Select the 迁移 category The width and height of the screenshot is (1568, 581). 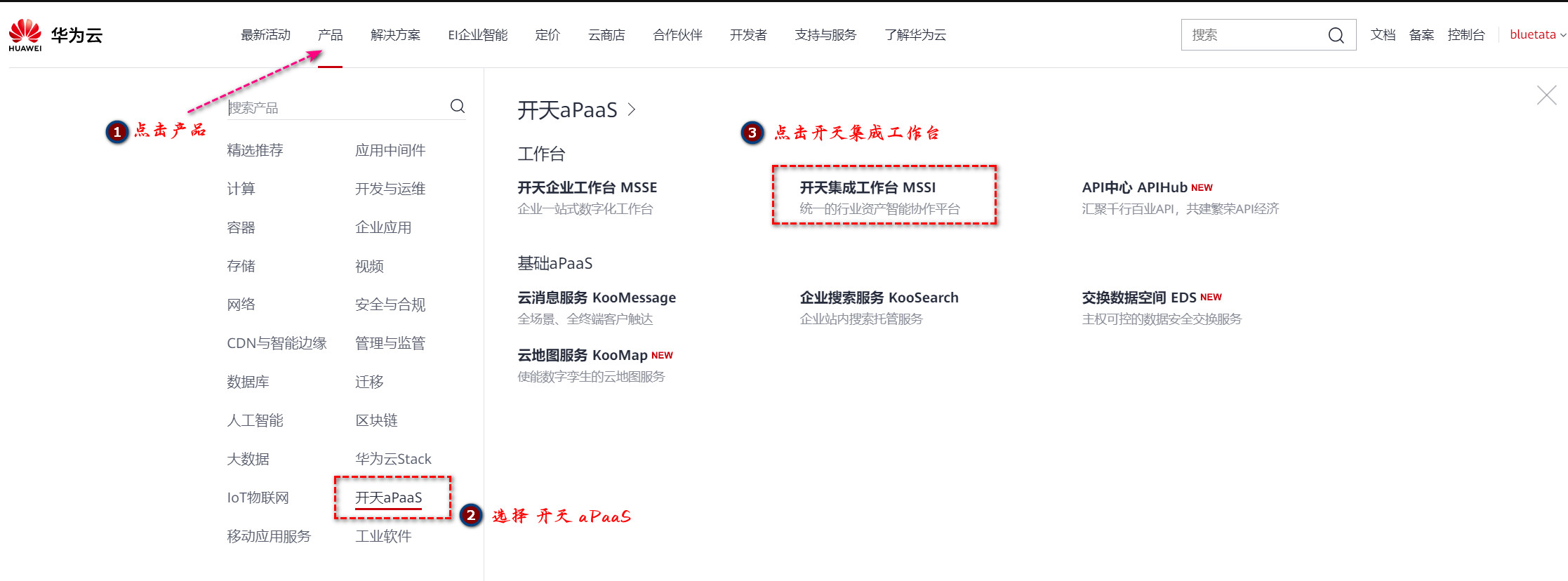(369, 382)
